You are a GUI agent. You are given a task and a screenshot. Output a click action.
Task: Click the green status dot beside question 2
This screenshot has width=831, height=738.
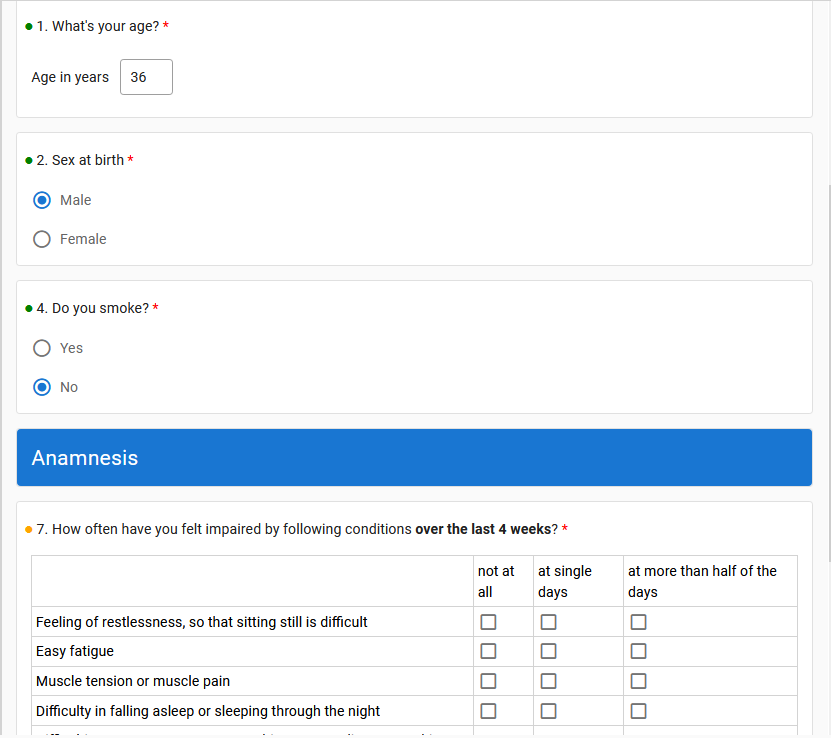click(x=29, y=159)
